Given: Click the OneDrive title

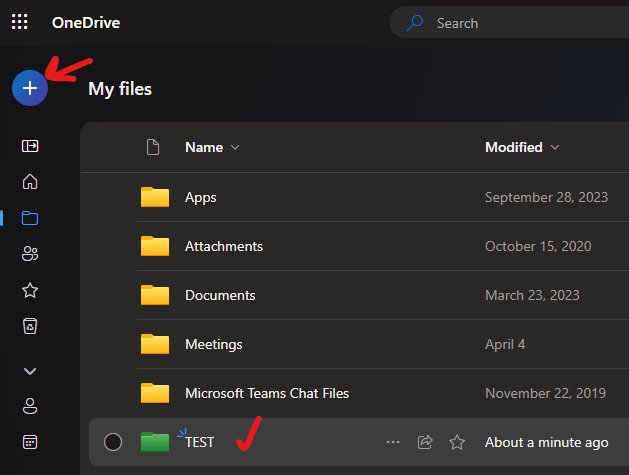Looking at the screenshot, I should [86, 23].
